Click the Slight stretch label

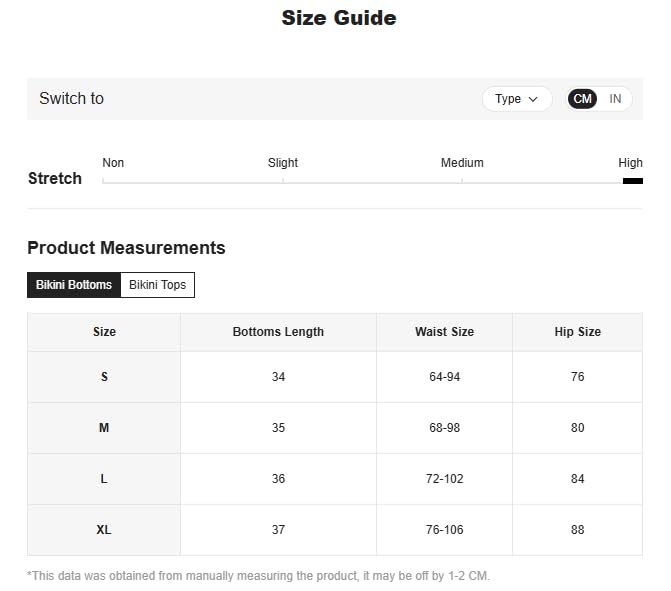(283, 163)
